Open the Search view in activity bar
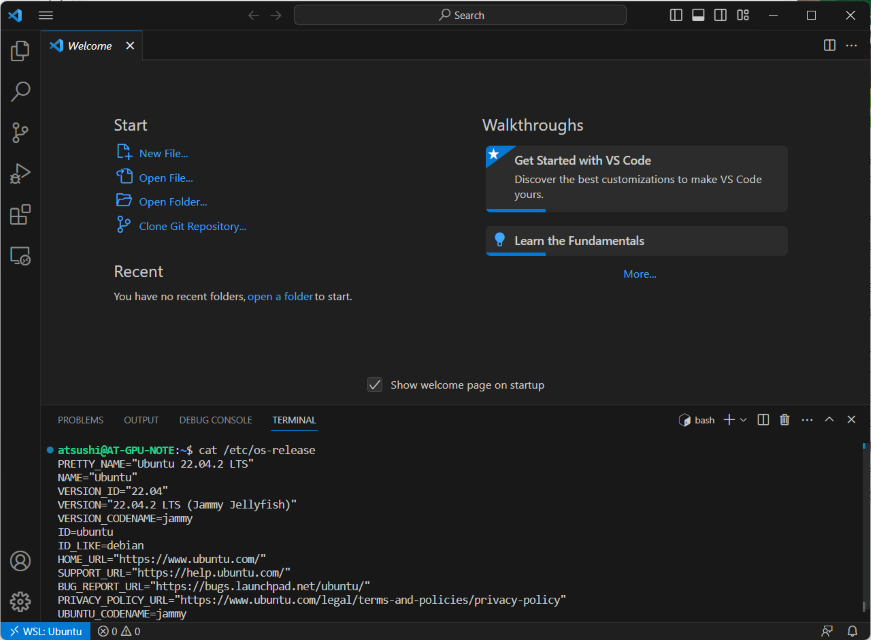Screen dimensions: 871x640 tap(20, 92)
